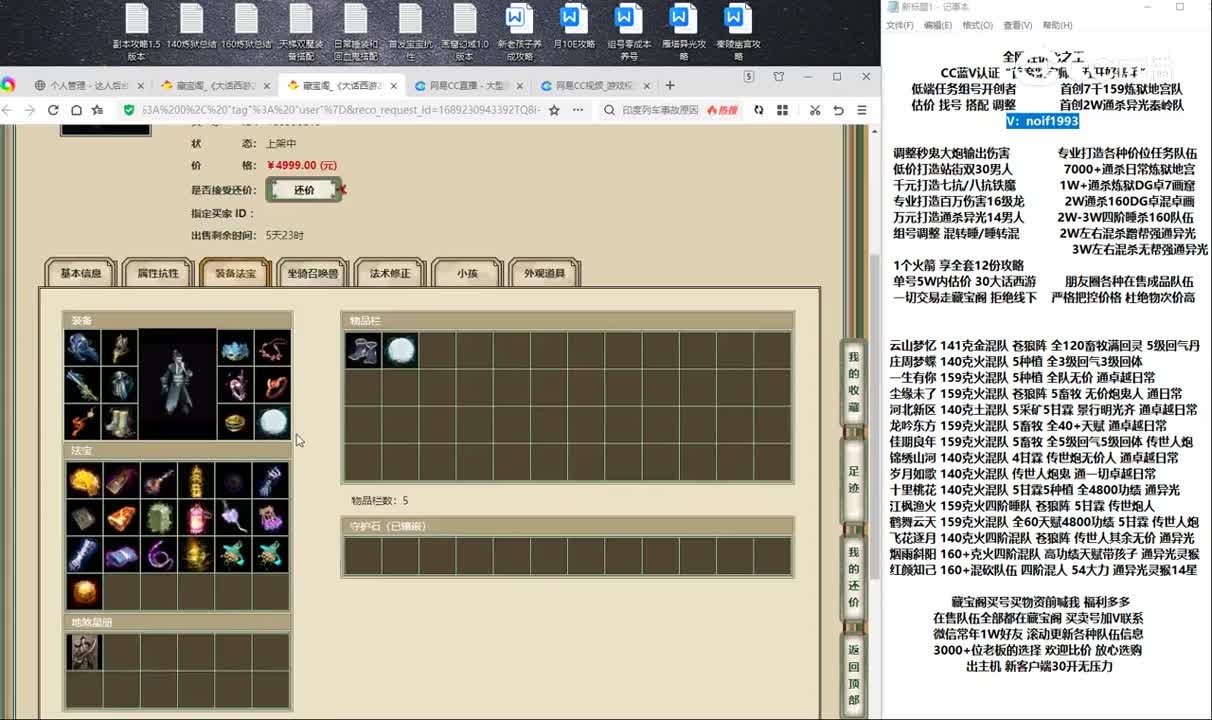Click the scissors screenshot icon in browser
This screenshot has height=720, width=1212.
click(x=815, y=110)
